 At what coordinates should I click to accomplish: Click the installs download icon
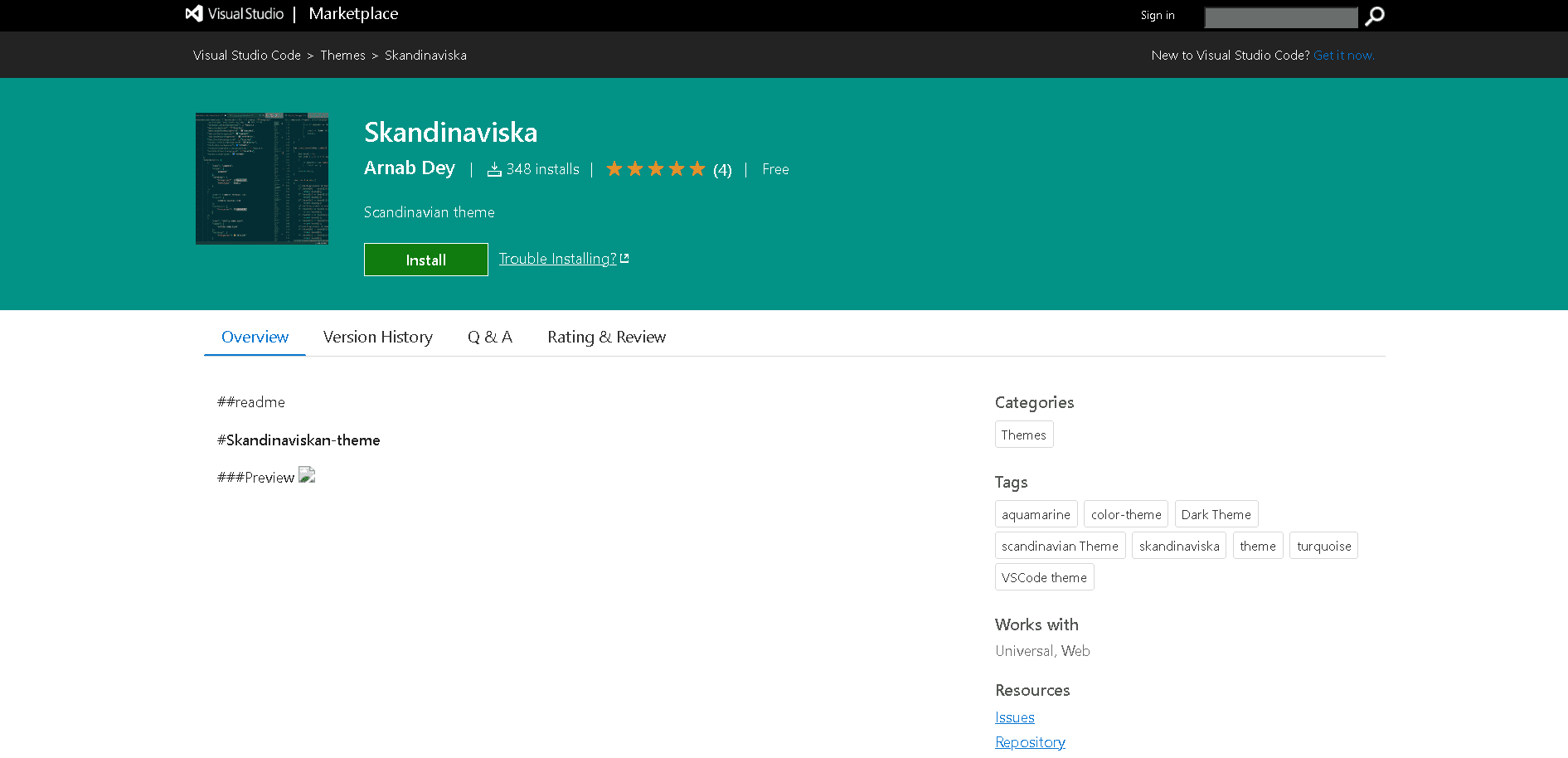494,169
